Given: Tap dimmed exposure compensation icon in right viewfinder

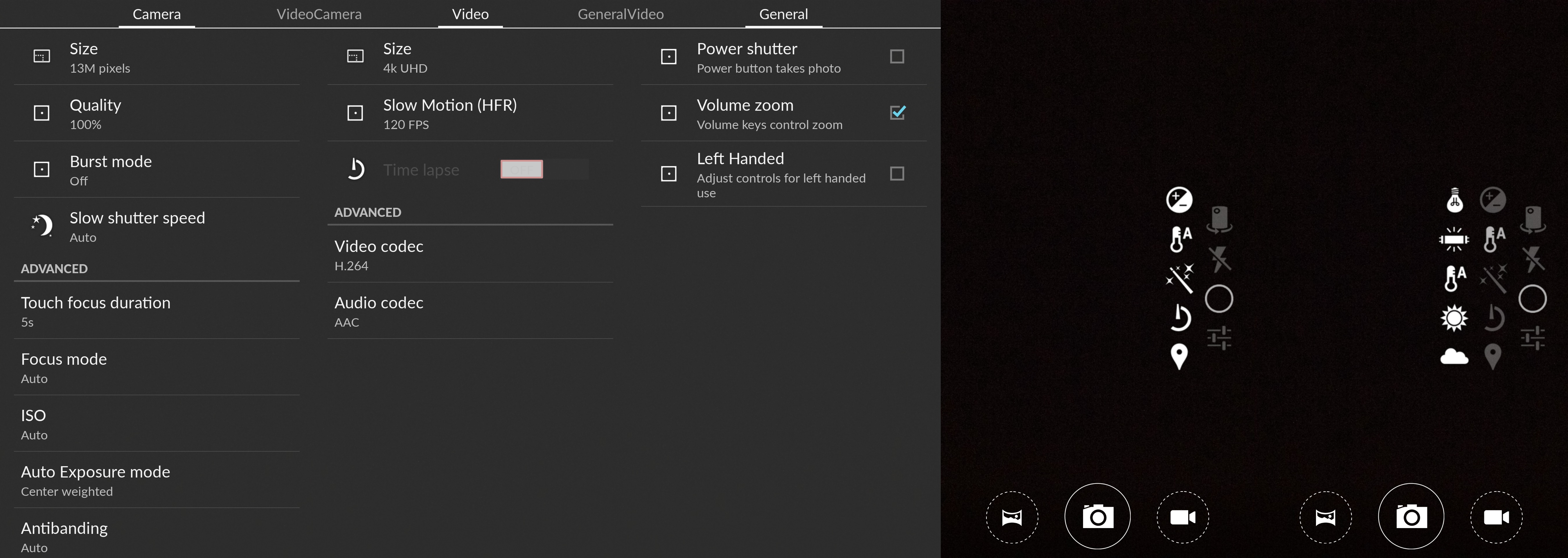Looking at the screenshot, I should [x=1493, y=200].
